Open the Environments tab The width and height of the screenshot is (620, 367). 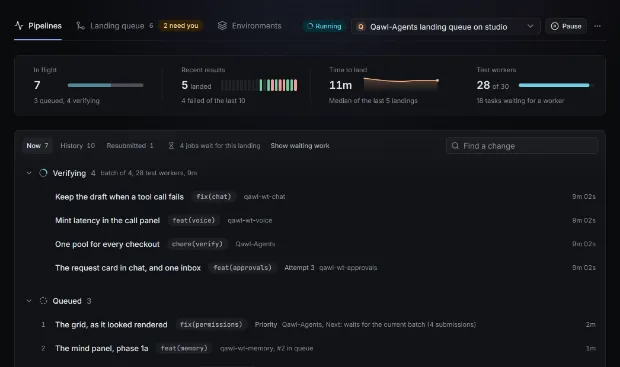(250, 26)
